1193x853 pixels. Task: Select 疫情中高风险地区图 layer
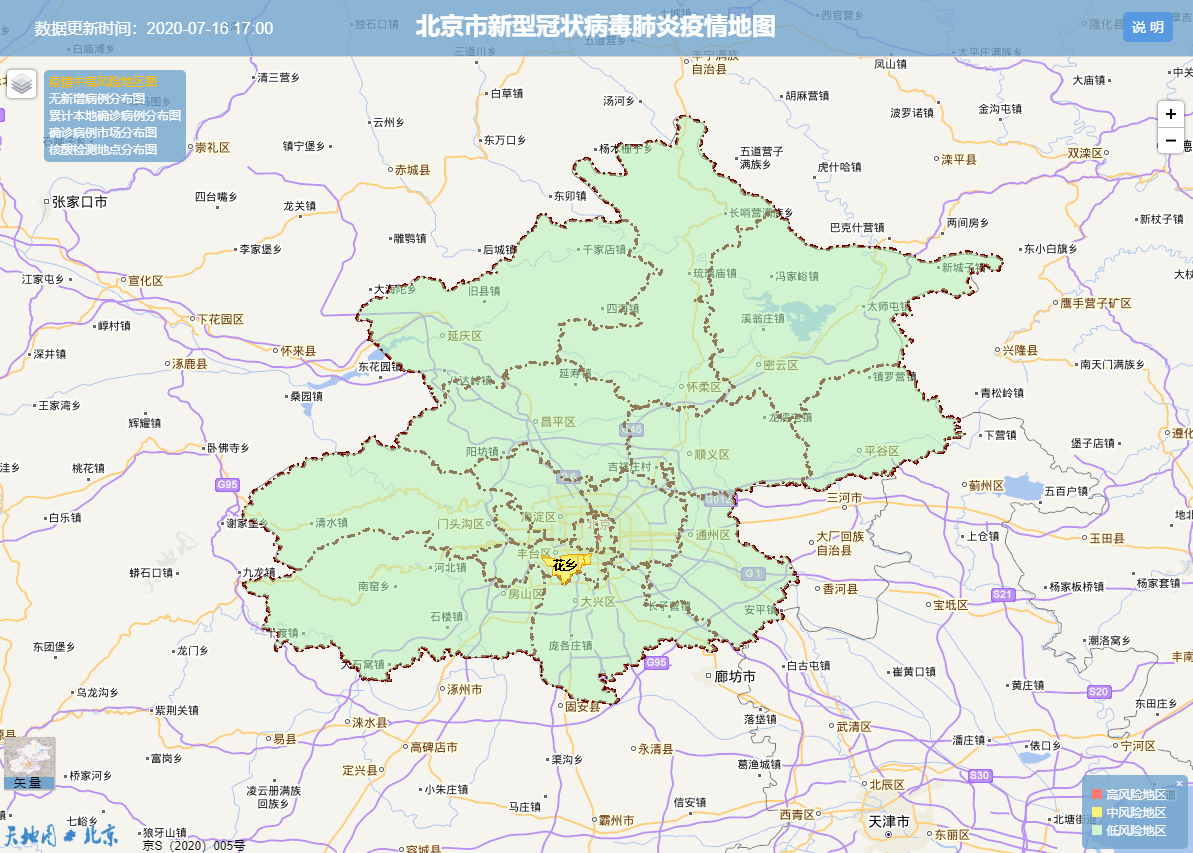pyautogui.click(x=103, y=81)
